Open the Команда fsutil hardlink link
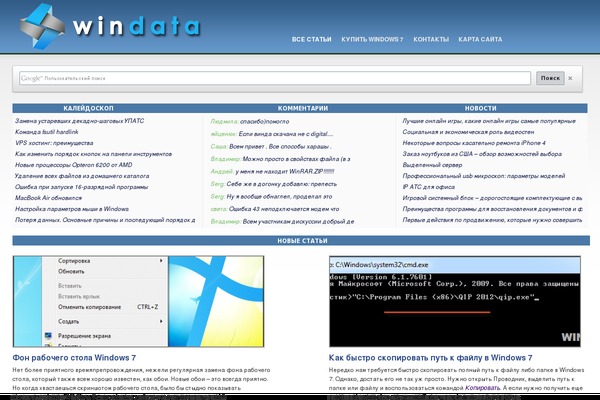Viewport: 600px width, 400px height. coord(47,132)
